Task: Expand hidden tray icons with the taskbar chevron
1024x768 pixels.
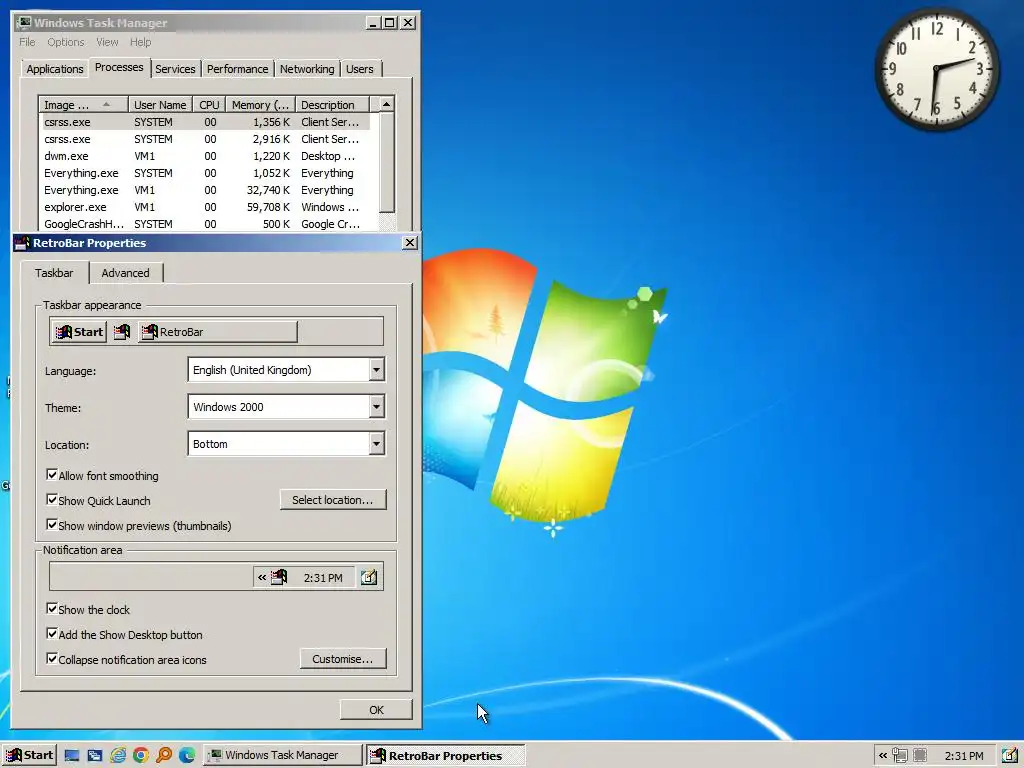Action: [x=883, y=756]
